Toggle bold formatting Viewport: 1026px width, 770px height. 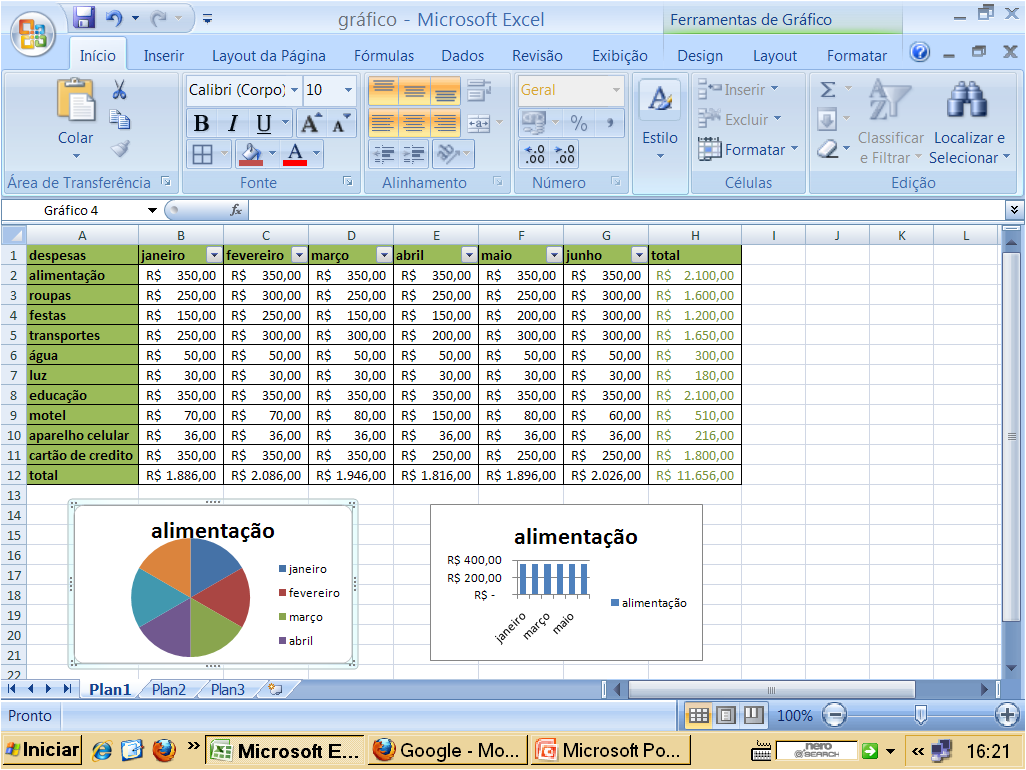pyautogui.click(x=202, y=123)
